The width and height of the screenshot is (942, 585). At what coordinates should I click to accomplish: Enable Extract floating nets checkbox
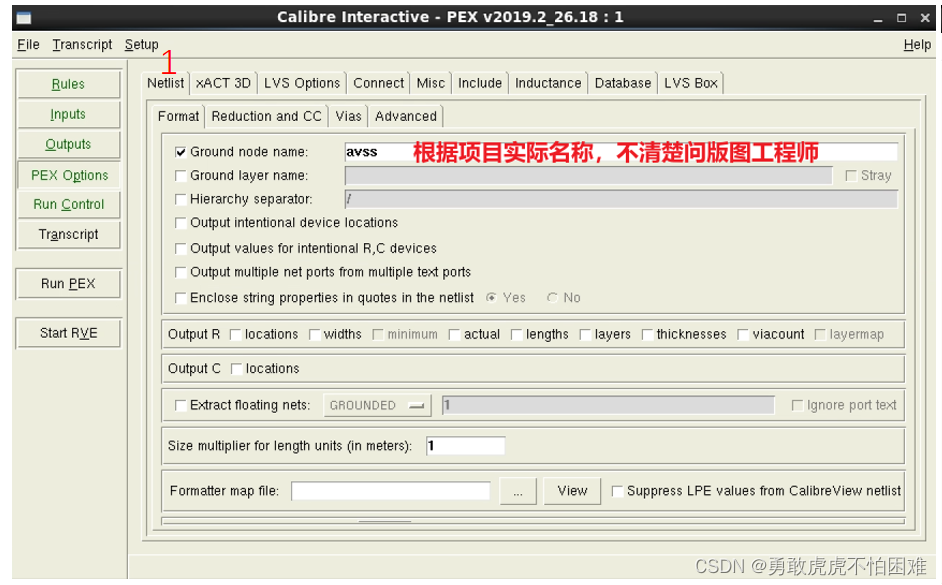(x=180, y=405)
